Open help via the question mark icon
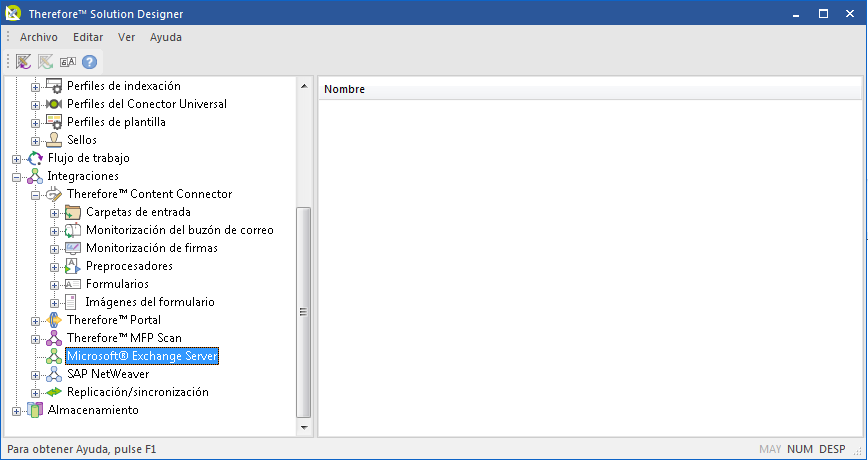 (x=89, y=61)
